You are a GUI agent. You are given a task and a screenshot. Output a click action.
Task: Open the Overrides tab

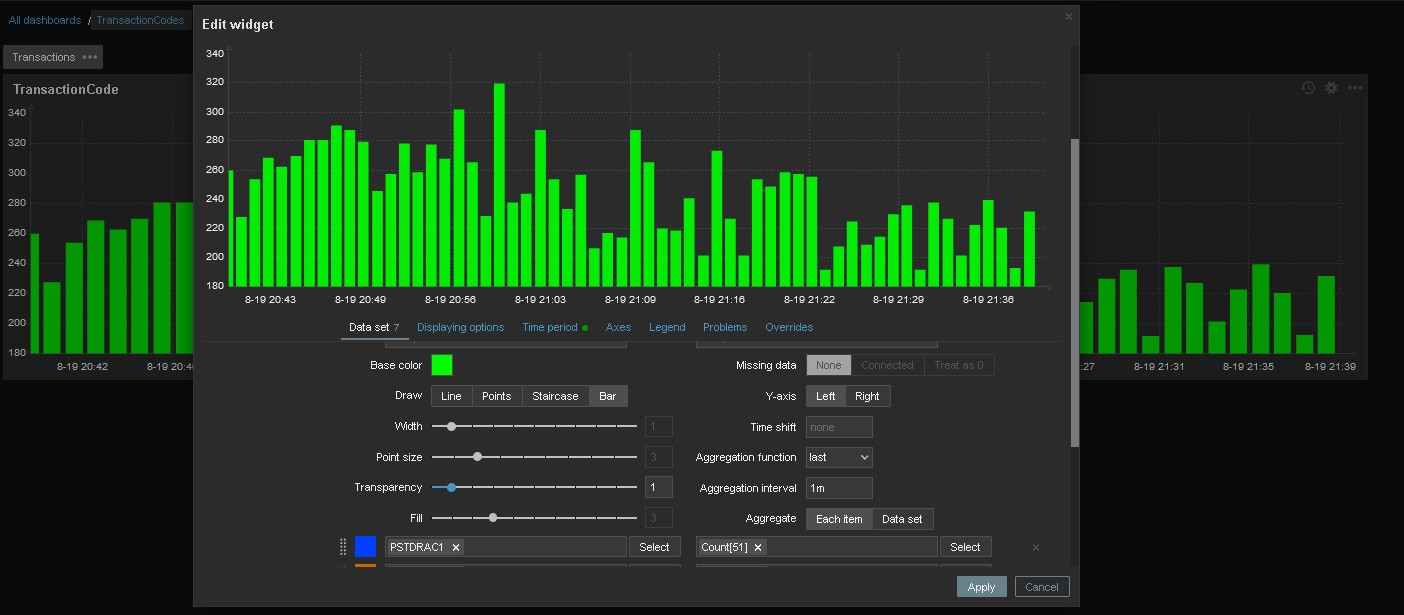click(x=789, y=327)
